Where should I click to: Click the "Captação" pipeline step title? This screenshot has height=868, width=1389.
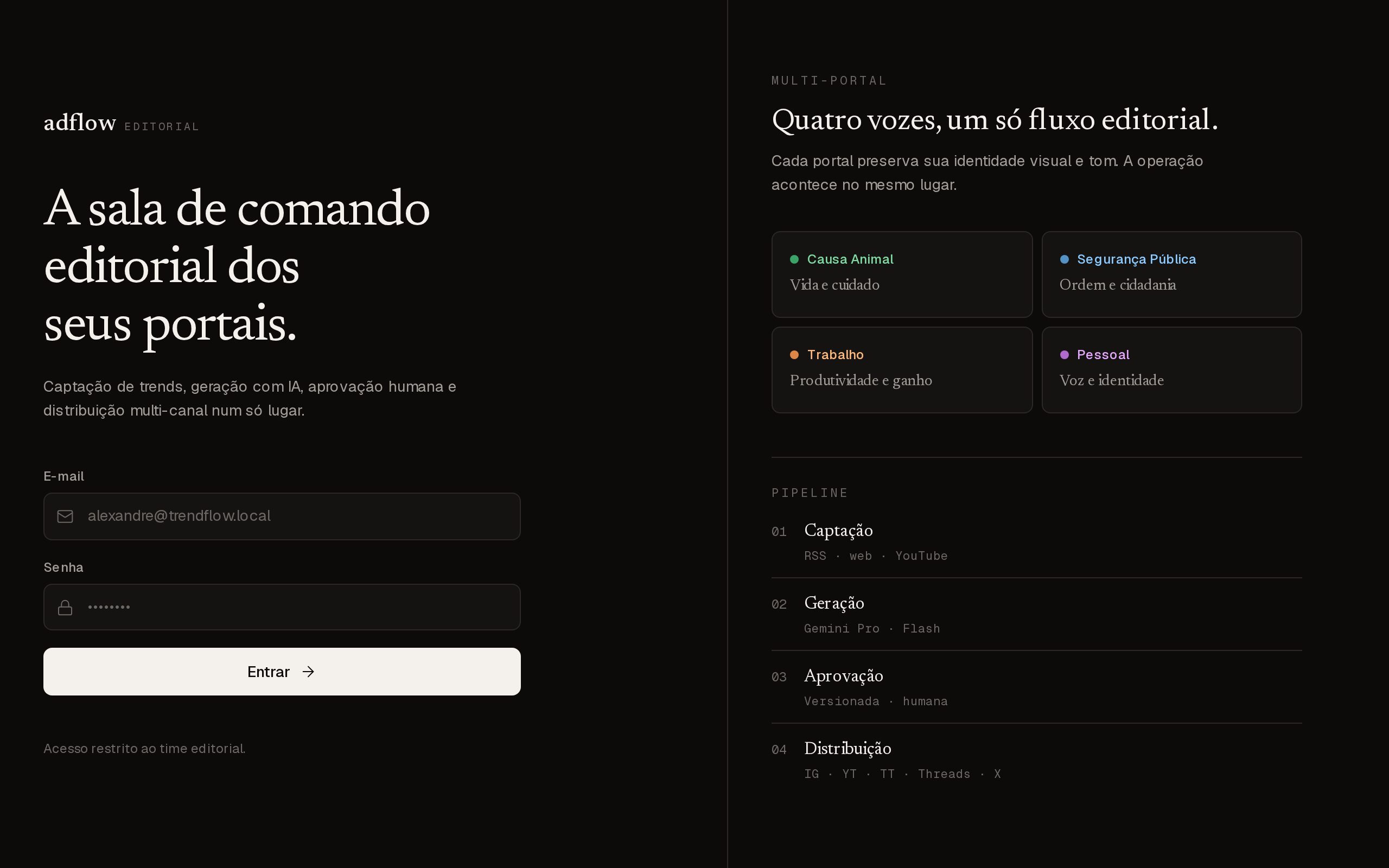pyautogui.click(x=838, y=531)
